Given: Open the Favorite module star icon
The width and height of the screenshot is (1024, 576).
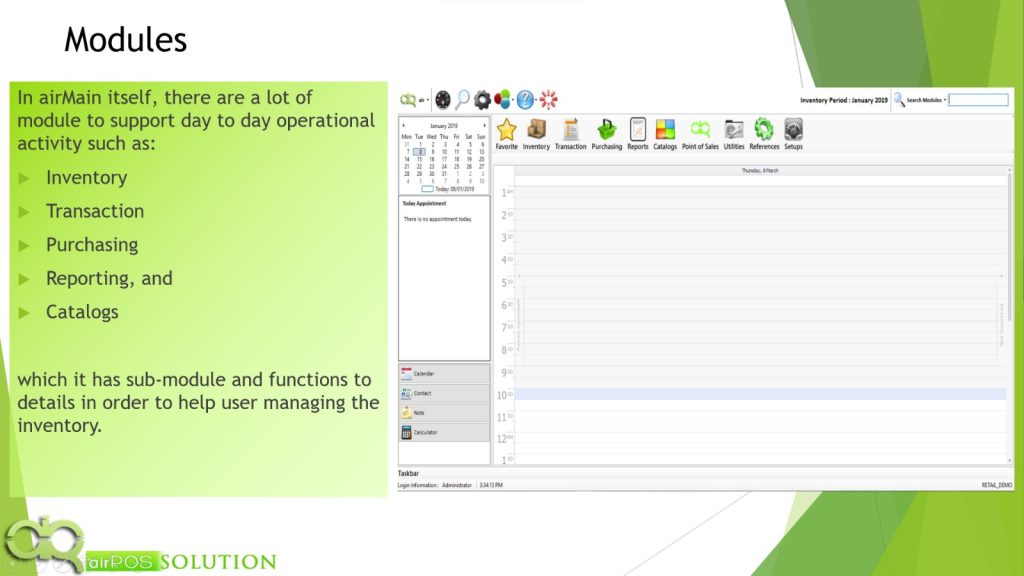Looking at the screenshot, I should (506, 130).
